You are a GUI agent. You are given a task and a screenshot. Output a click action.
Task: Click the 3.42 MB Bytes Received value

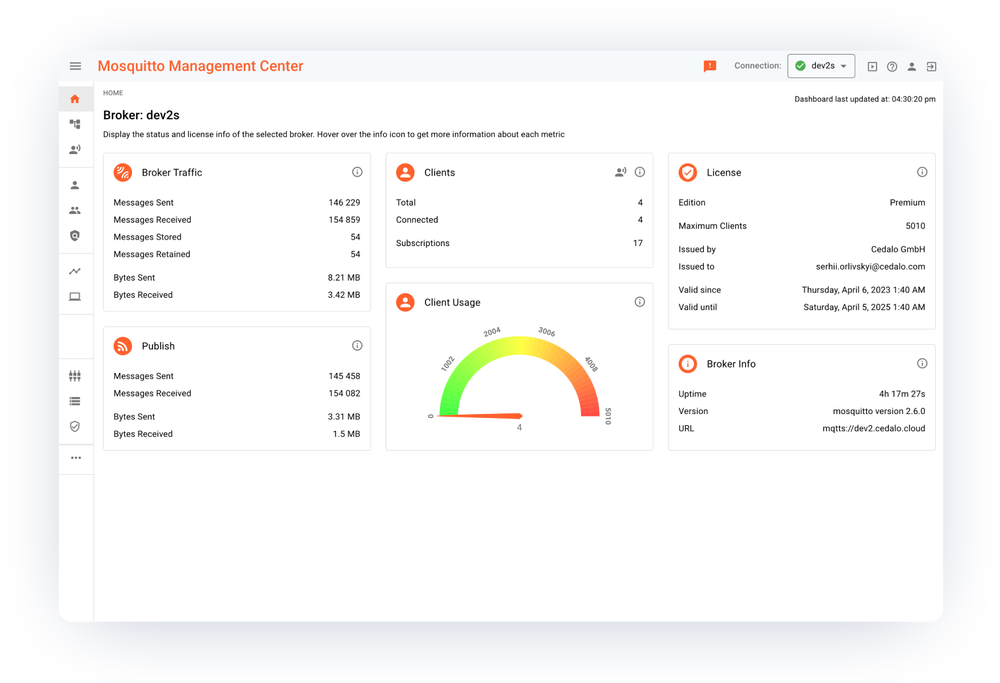click(344, 295)
